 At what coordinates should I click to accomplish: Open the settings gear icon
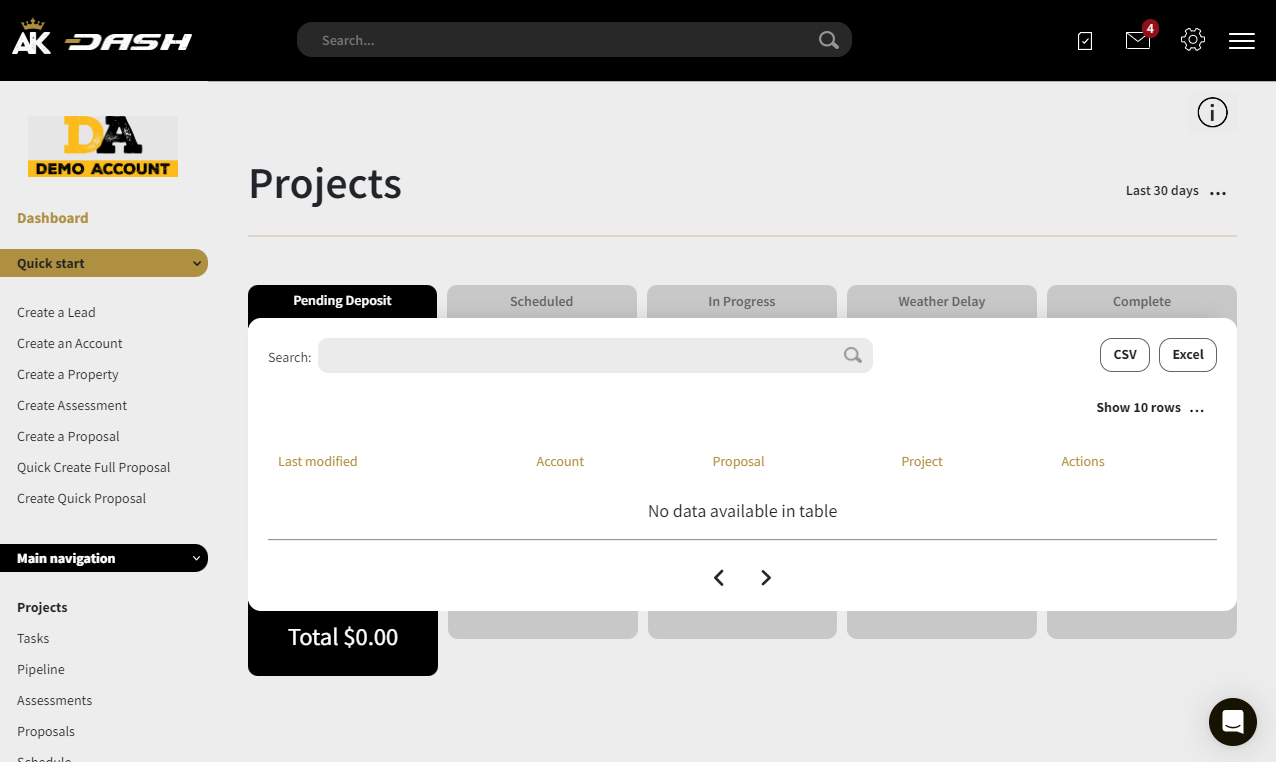[x=1193, y=40]
